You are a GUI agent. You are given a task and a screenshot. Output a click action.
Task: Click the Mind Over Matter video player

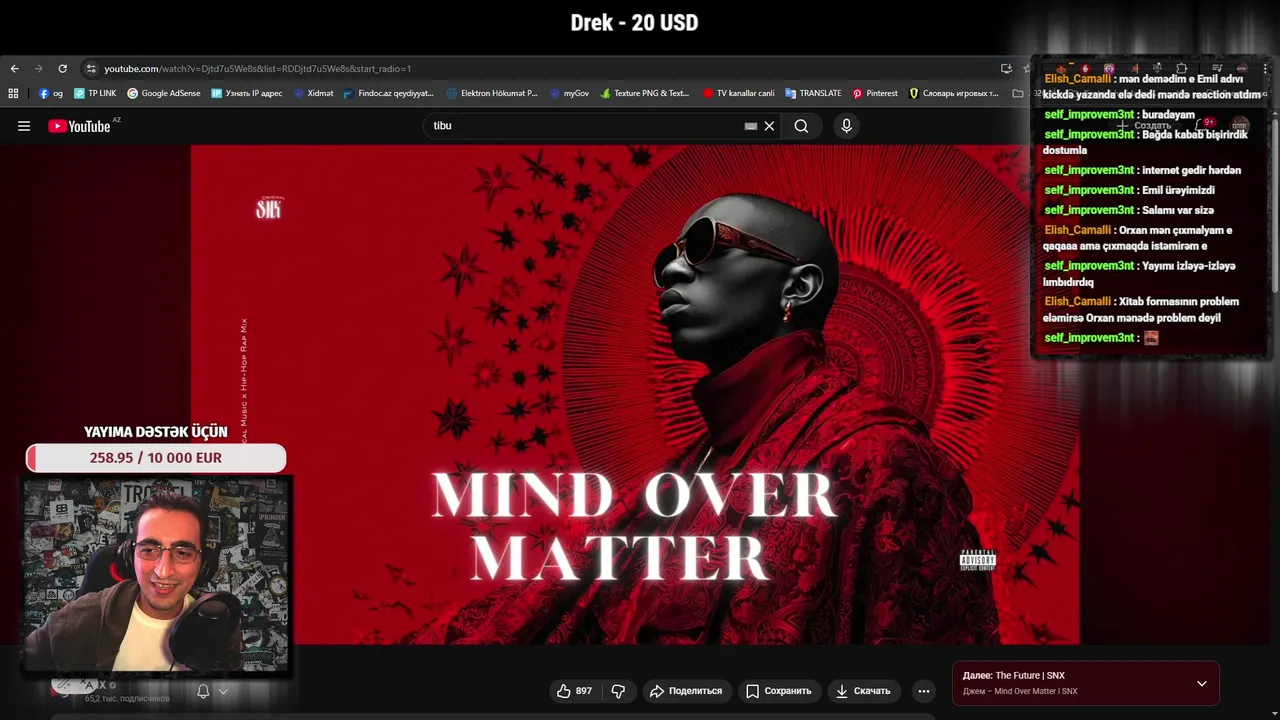tap(635, 395)
